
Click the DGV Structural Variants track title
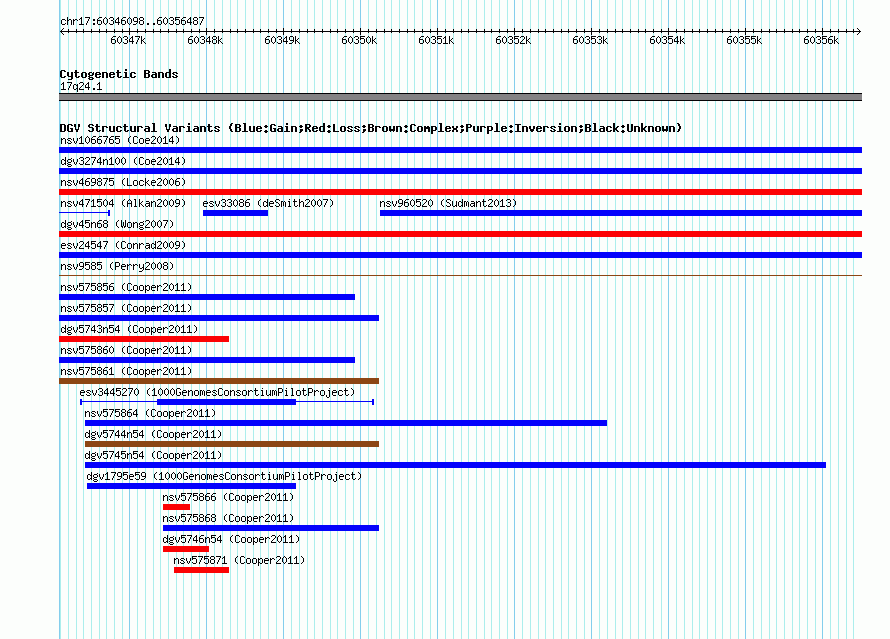tap(371, 128)
